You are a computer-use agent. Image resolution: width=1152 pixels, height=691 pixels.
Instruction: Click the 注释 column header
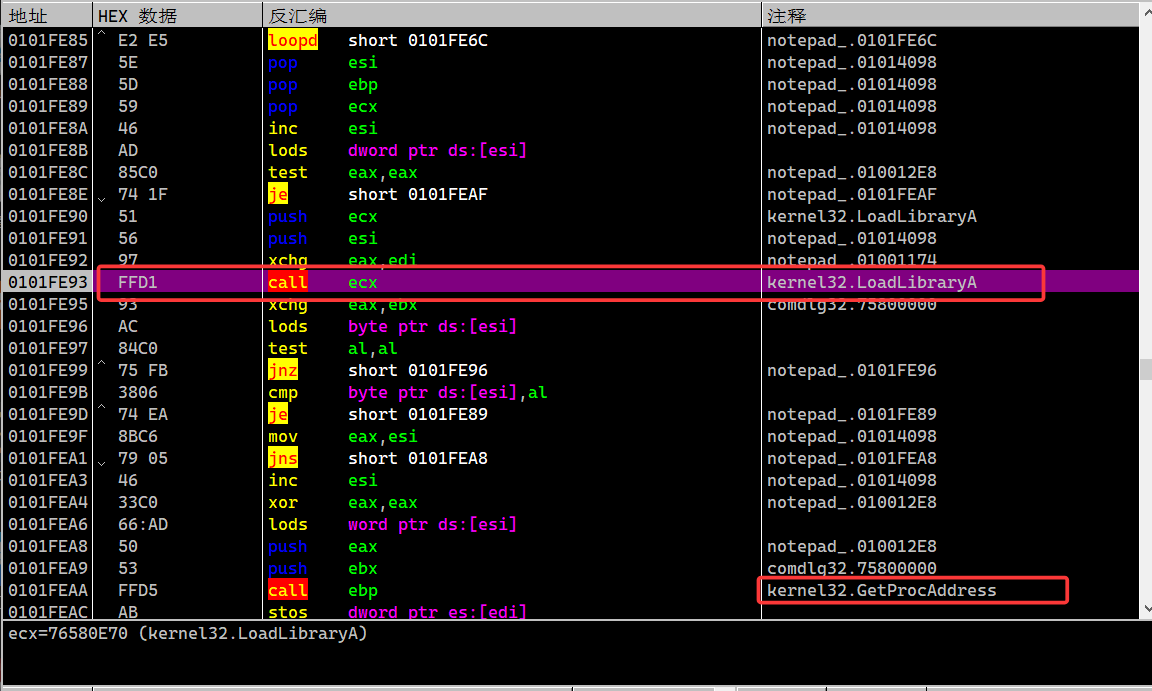[x=786, y=16]
